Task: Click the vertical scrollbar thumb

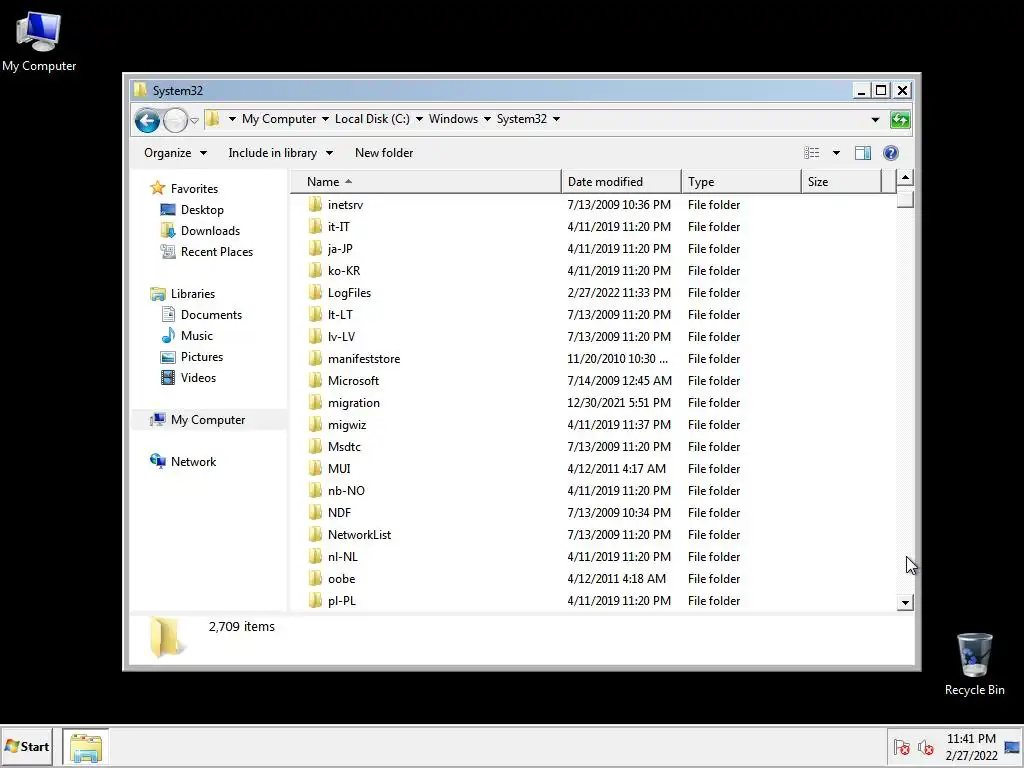Action: click(905, 198)
